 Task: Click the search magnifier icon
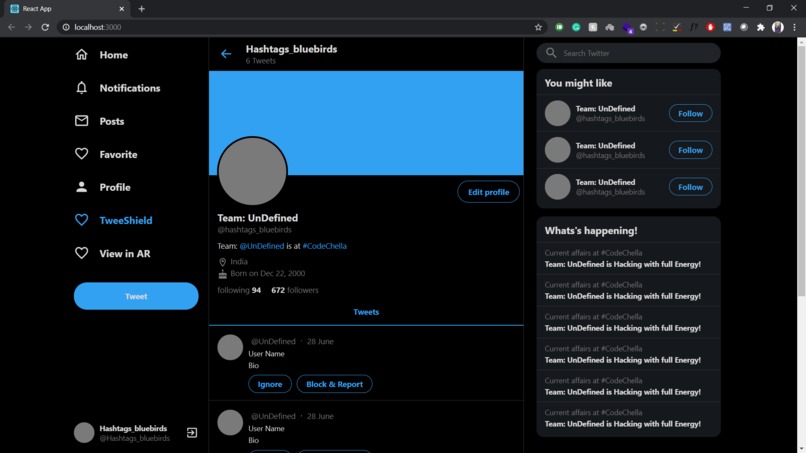pyautogui.click(x=551, y=53)
